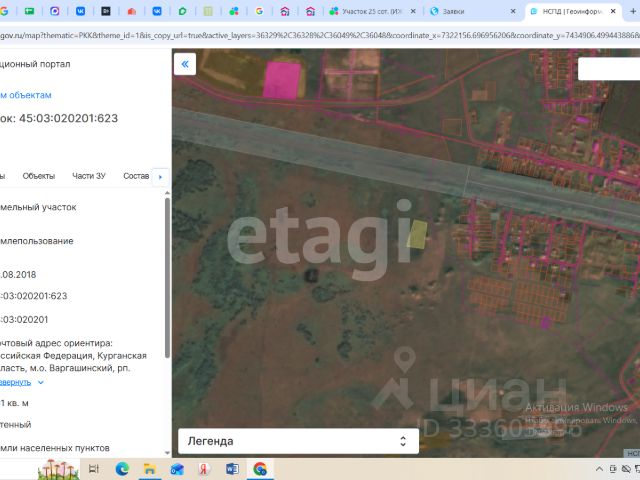The image size is (640, 480).
Task: Open Microsoft Word from the taskbar
Action: click(232, 469)
